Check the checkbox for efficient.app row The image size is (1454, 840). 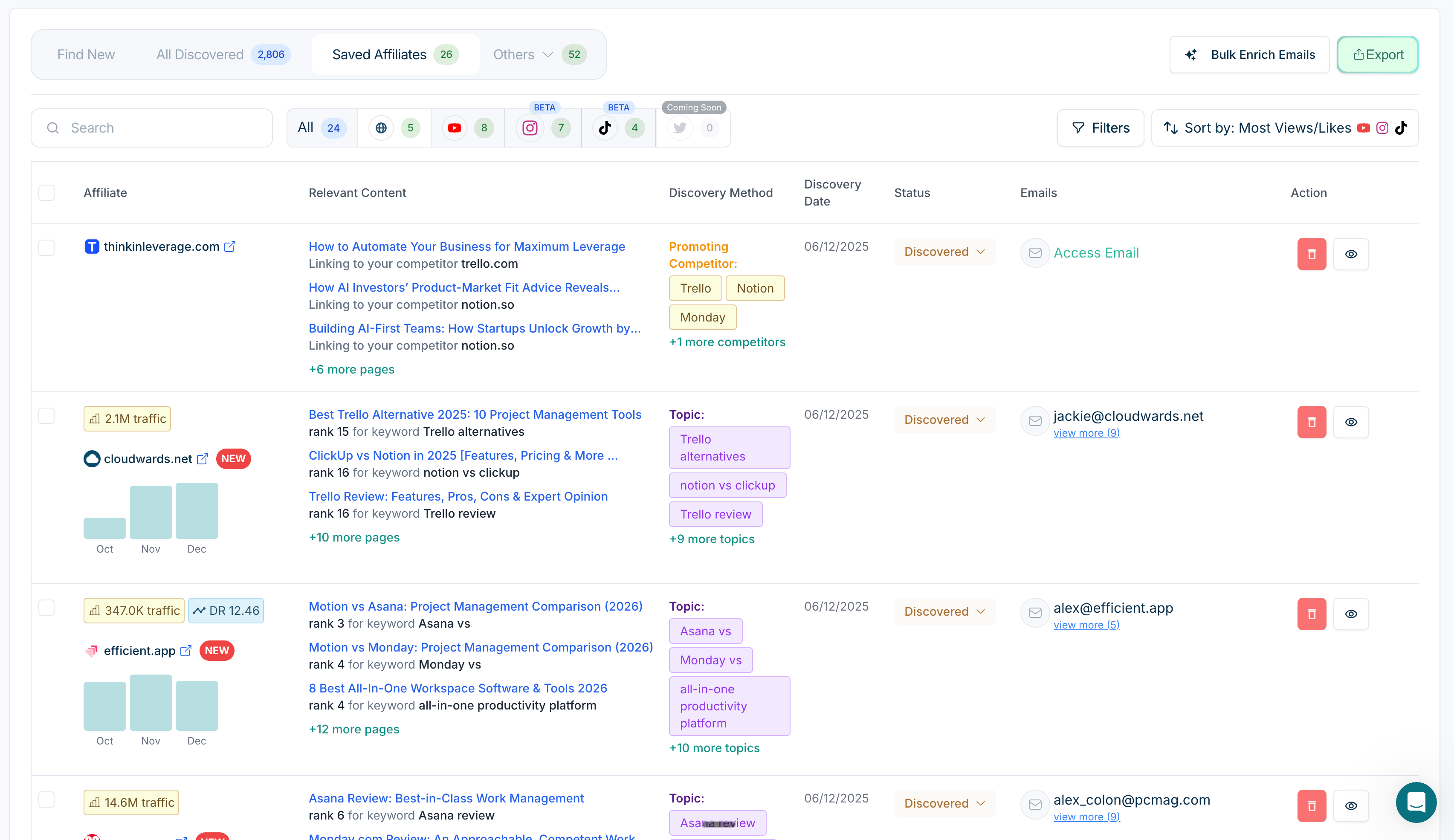[x=47, y=607]
